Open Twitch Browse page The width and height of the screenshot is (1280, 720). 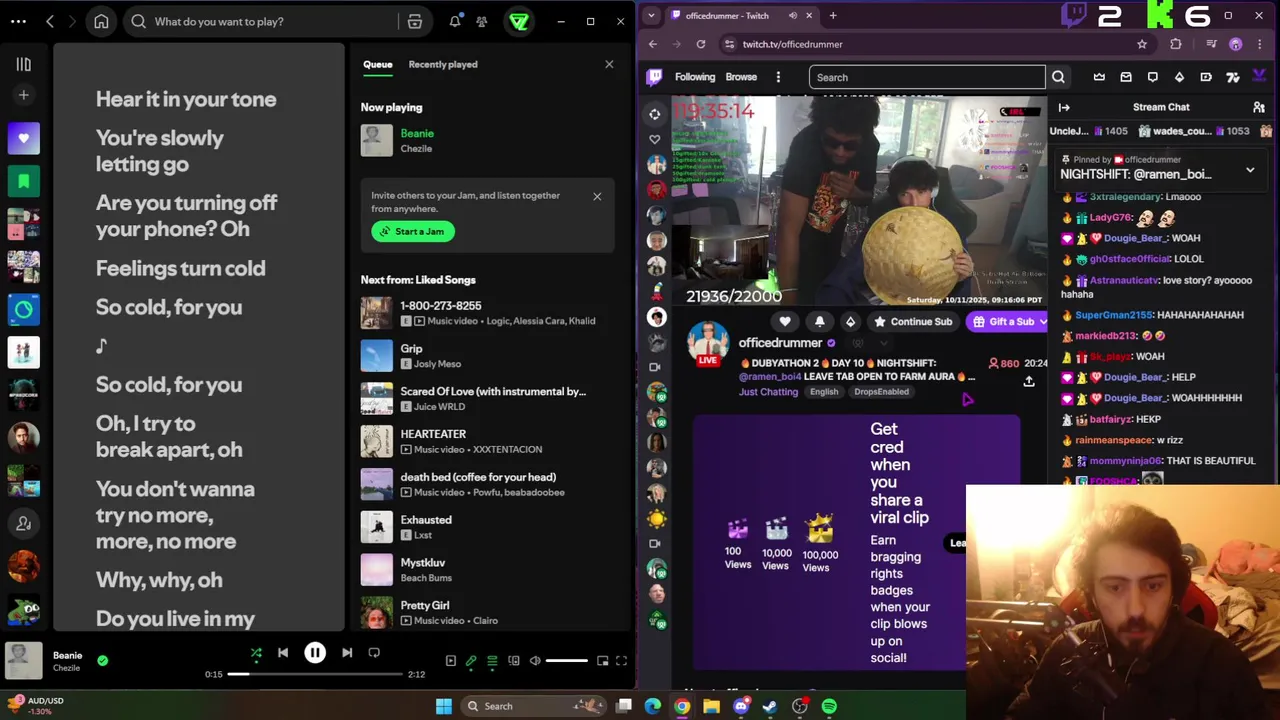741,77
